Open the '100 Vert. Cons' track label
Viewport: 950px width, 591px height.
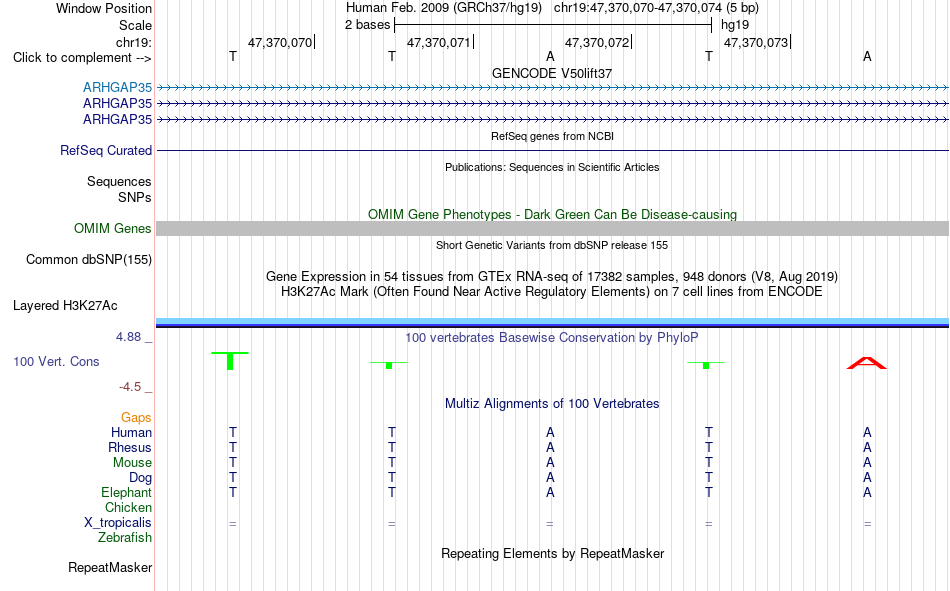tap(56, 361)
